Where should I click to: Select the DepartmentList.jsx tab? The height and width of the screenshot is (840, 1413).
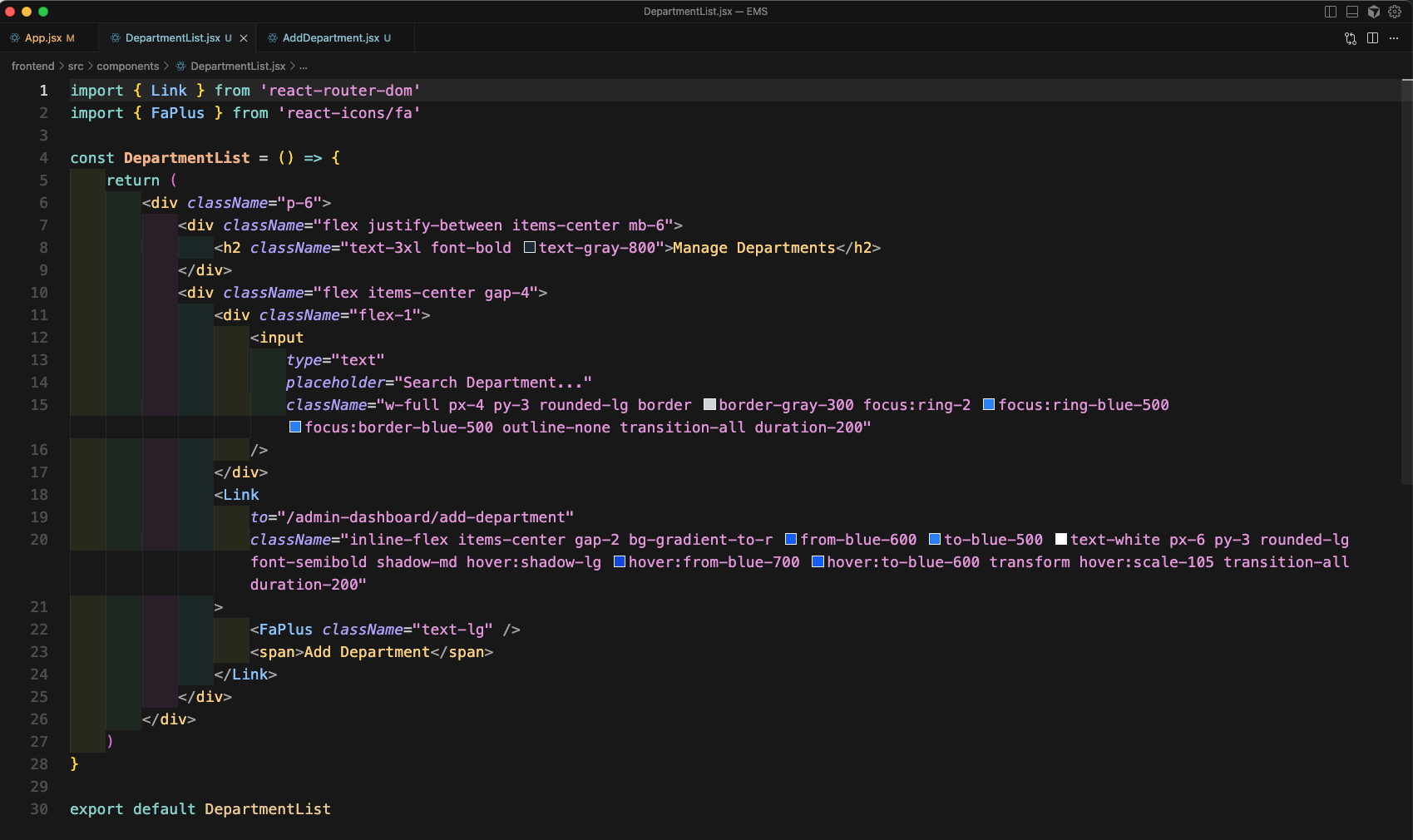(x=178, y=38)
